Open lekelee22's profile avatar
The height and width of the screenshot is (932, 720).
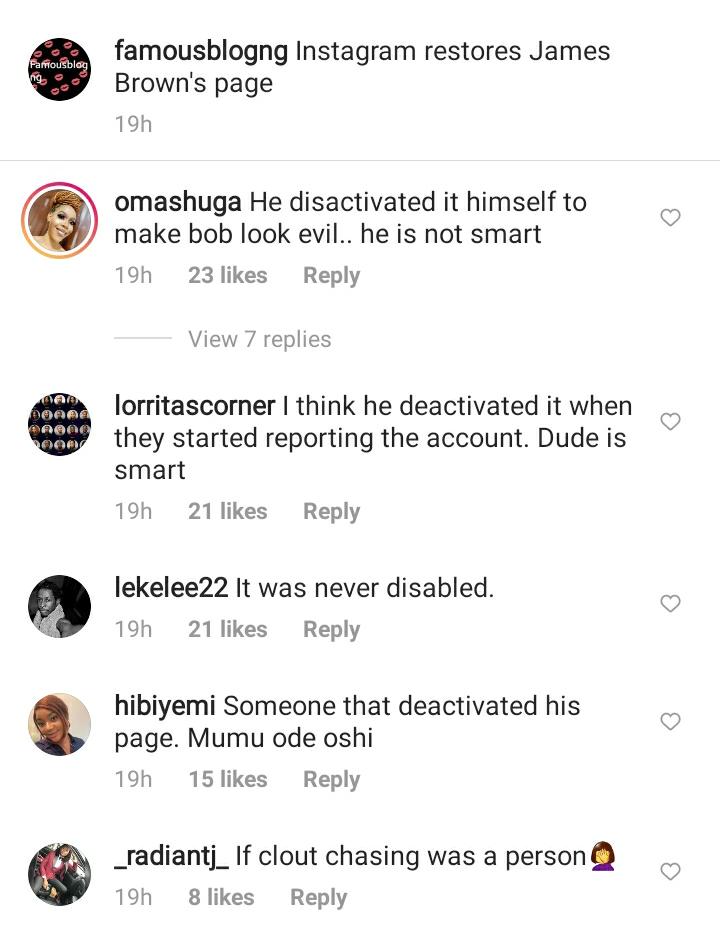pos(59,606)
